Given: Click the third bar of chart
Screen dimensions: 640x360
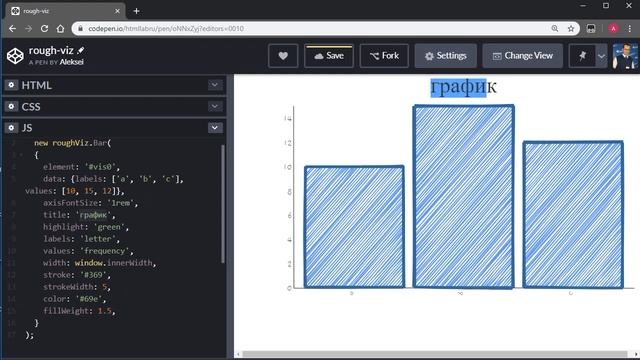Looking at the screenshot, I should coord(573,214).
